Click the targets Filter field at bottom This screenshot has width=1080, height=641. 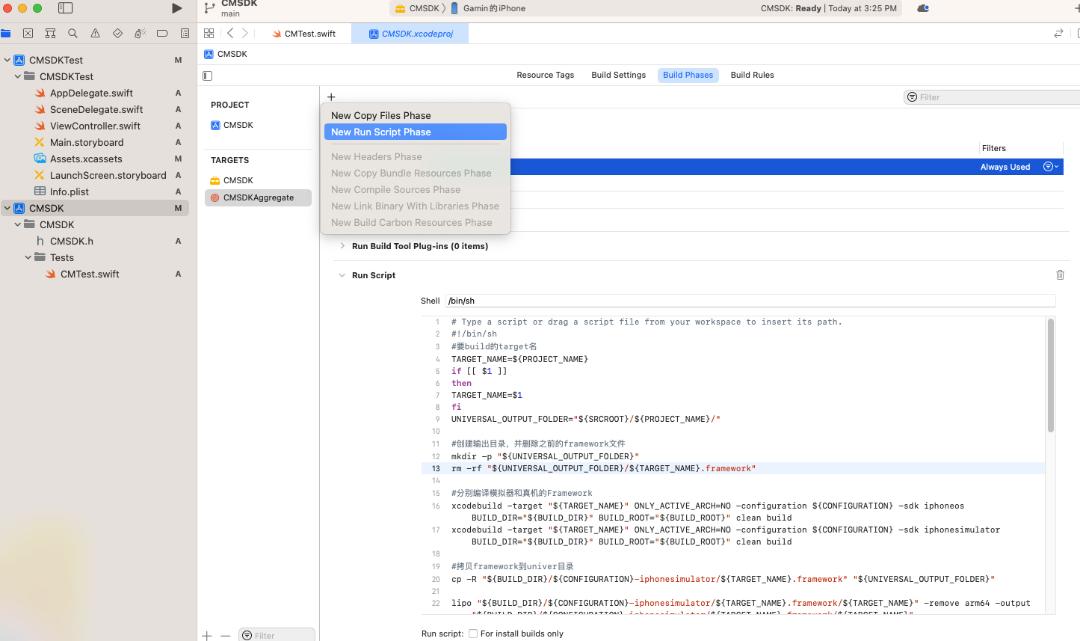277,635
